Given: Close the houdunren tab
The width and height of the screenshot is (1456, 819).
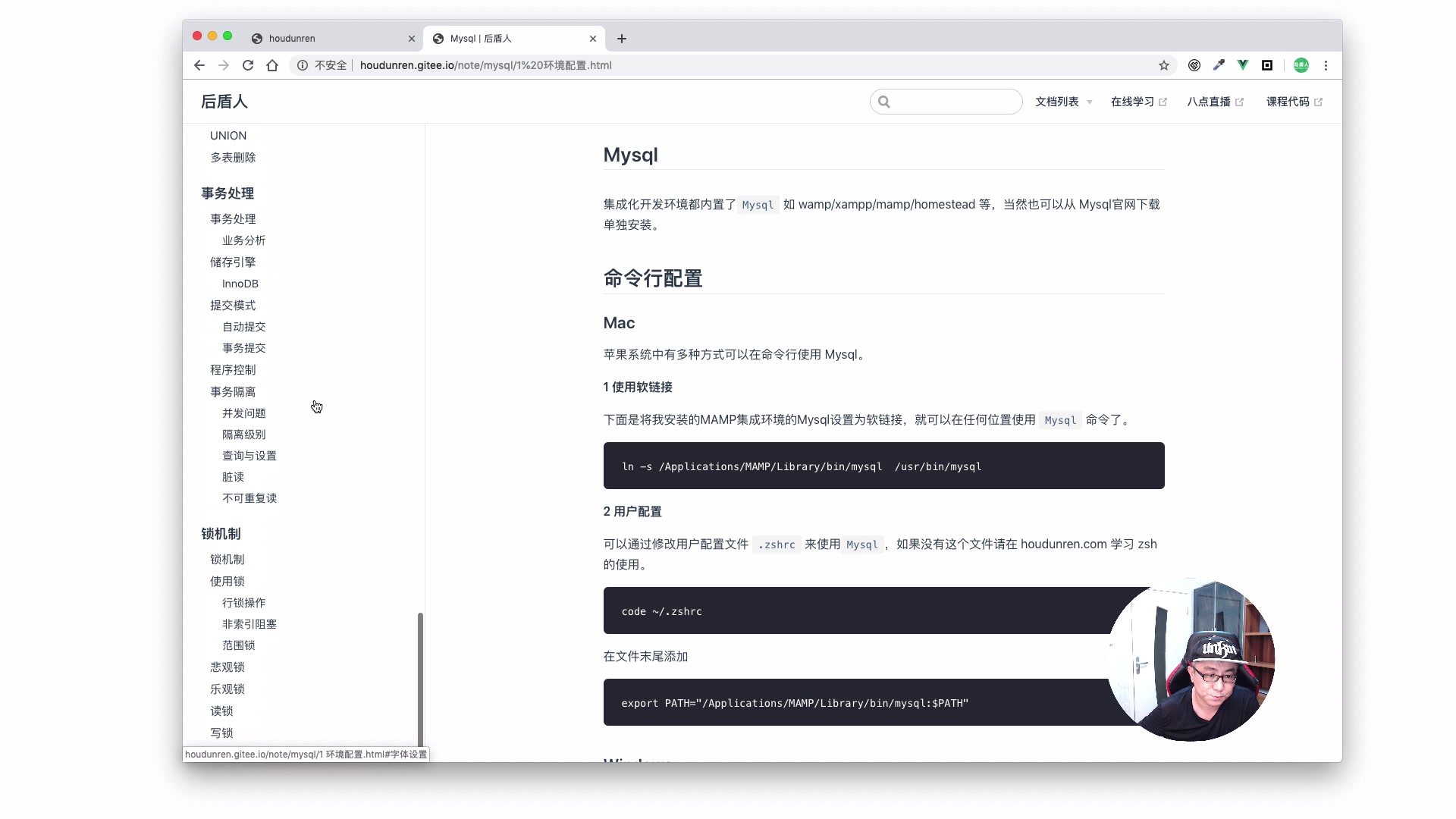Looking at the screenshot, I should [412, 39].
